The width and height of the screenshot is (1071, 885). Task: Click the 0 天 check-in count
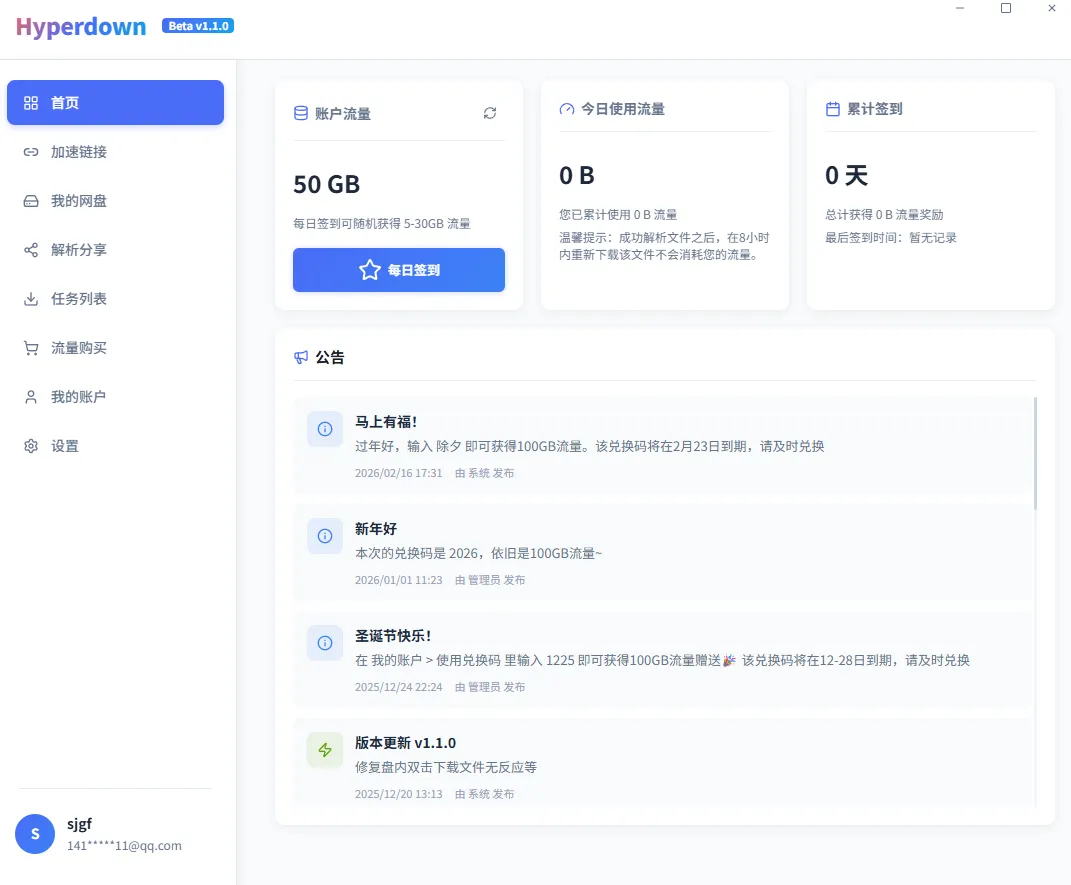(x=846, y=175)
